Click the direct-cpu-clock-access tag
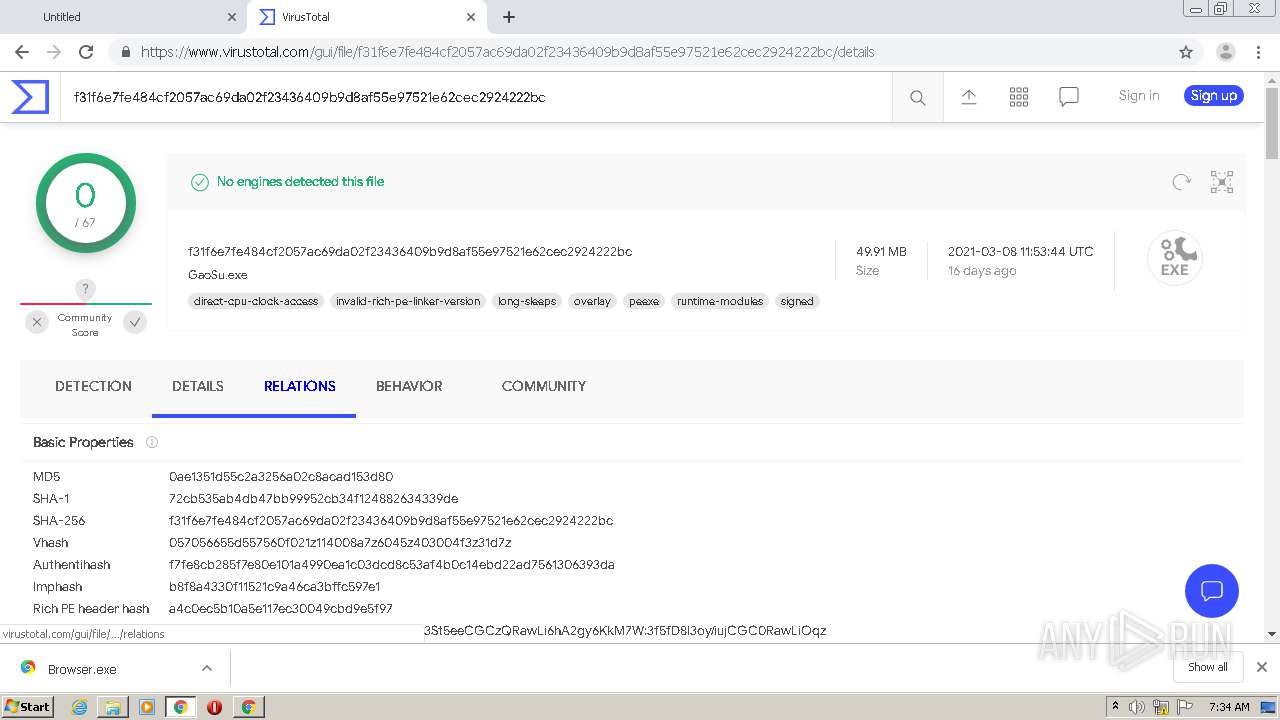The width and height of the screenshot is (1280, 720). 256,301
